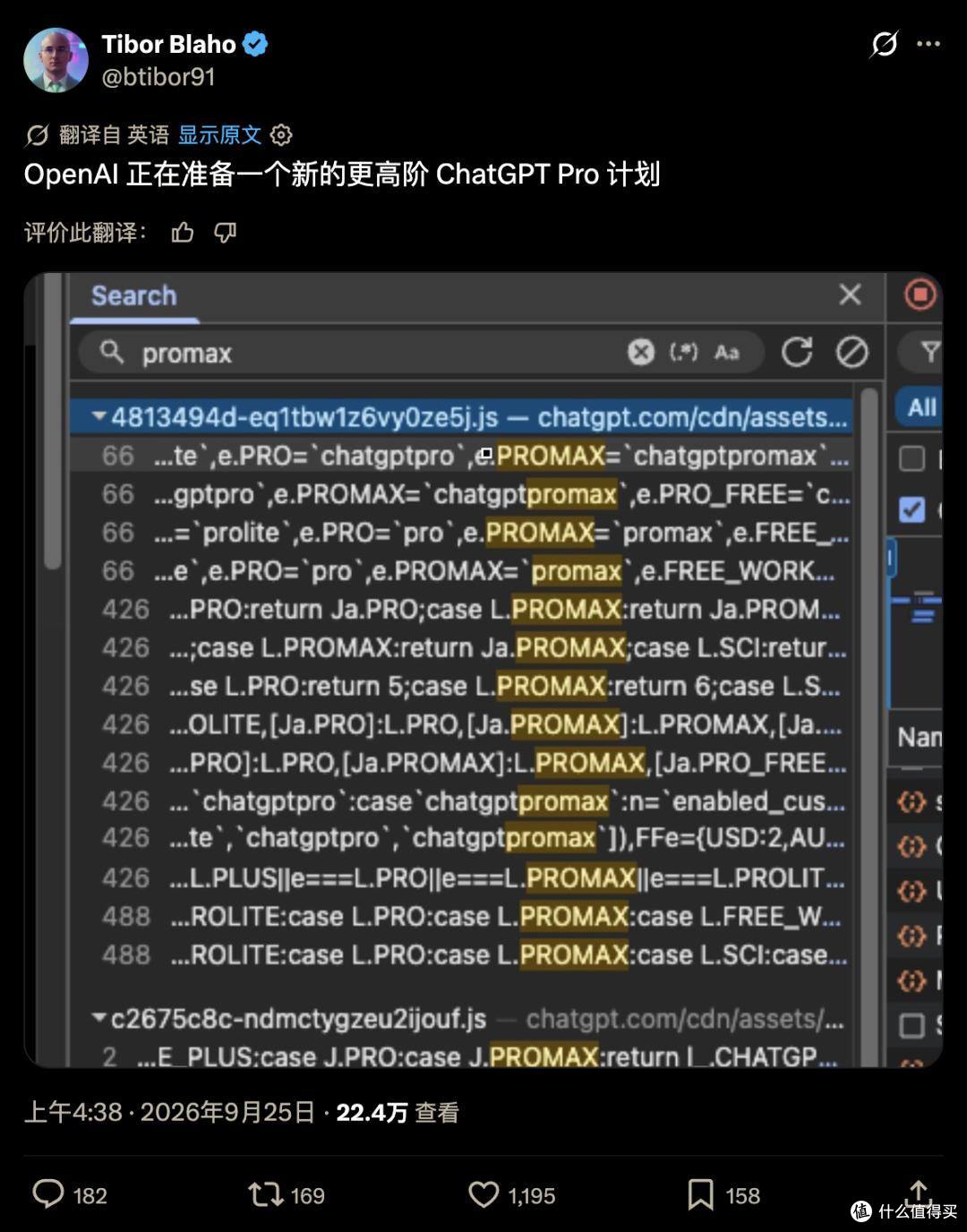Open result ...gptpro`,e.PROMAX=`chatgptpromax`,e.PRO_FREE
967x1232 pixels.
[x=463, y=494]
